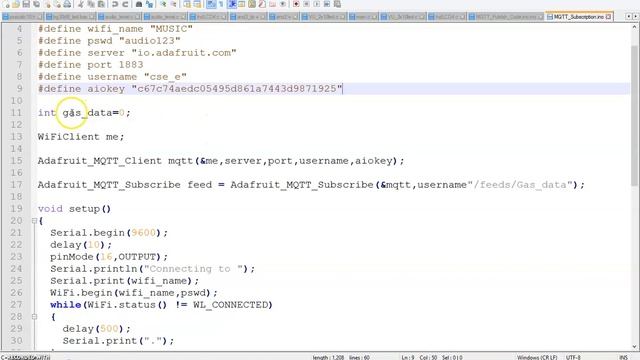Click the length : 1,208 status entry
Screen dimensions: 640x360
pos(328,357)
